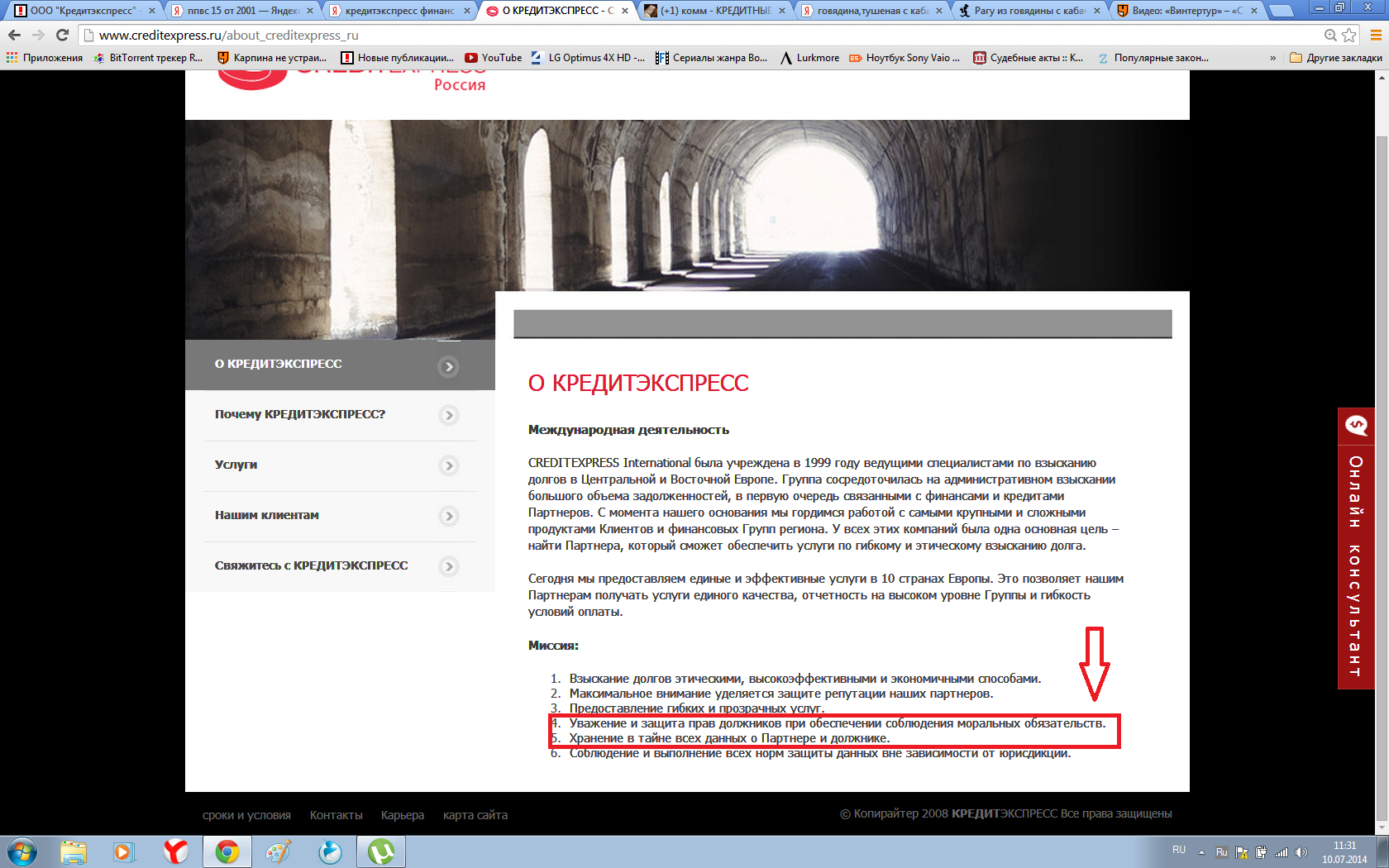Open uTorrent from the taskbar
The width and height of the screenshot is (1389, 868).
tap(380, 851)
